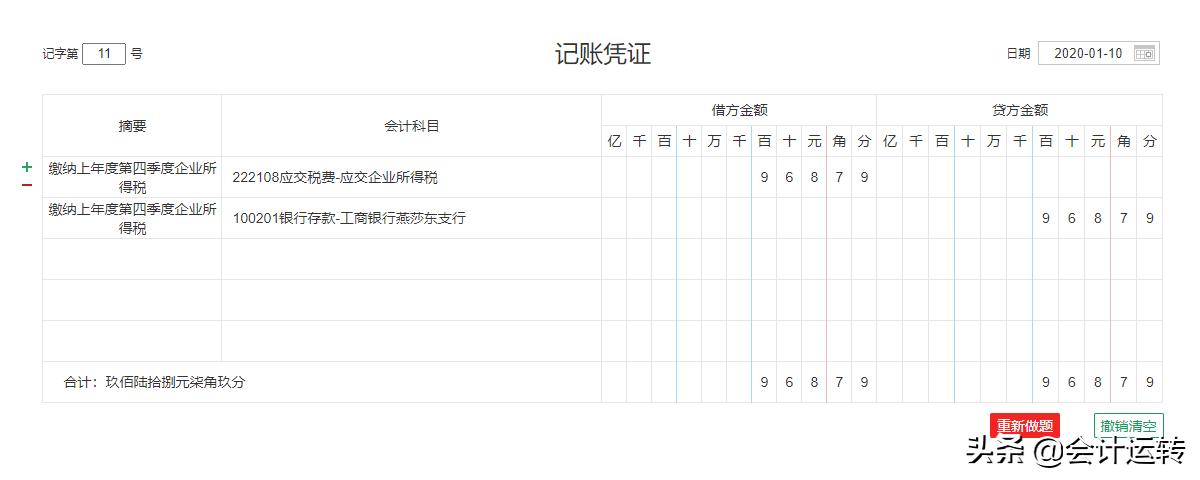Click the 摘要 column header
This screenshot has width=1200, height=480.
[132, 126]
